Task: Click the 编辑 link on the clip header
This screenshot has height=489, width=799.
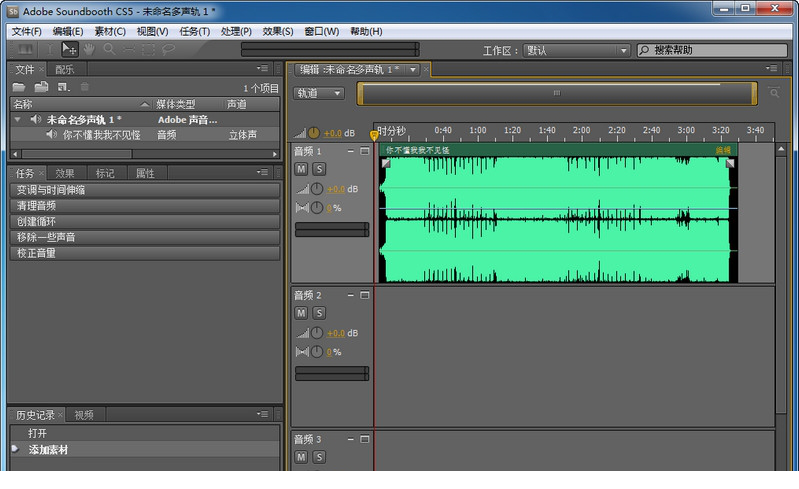Action: [723, 150]
